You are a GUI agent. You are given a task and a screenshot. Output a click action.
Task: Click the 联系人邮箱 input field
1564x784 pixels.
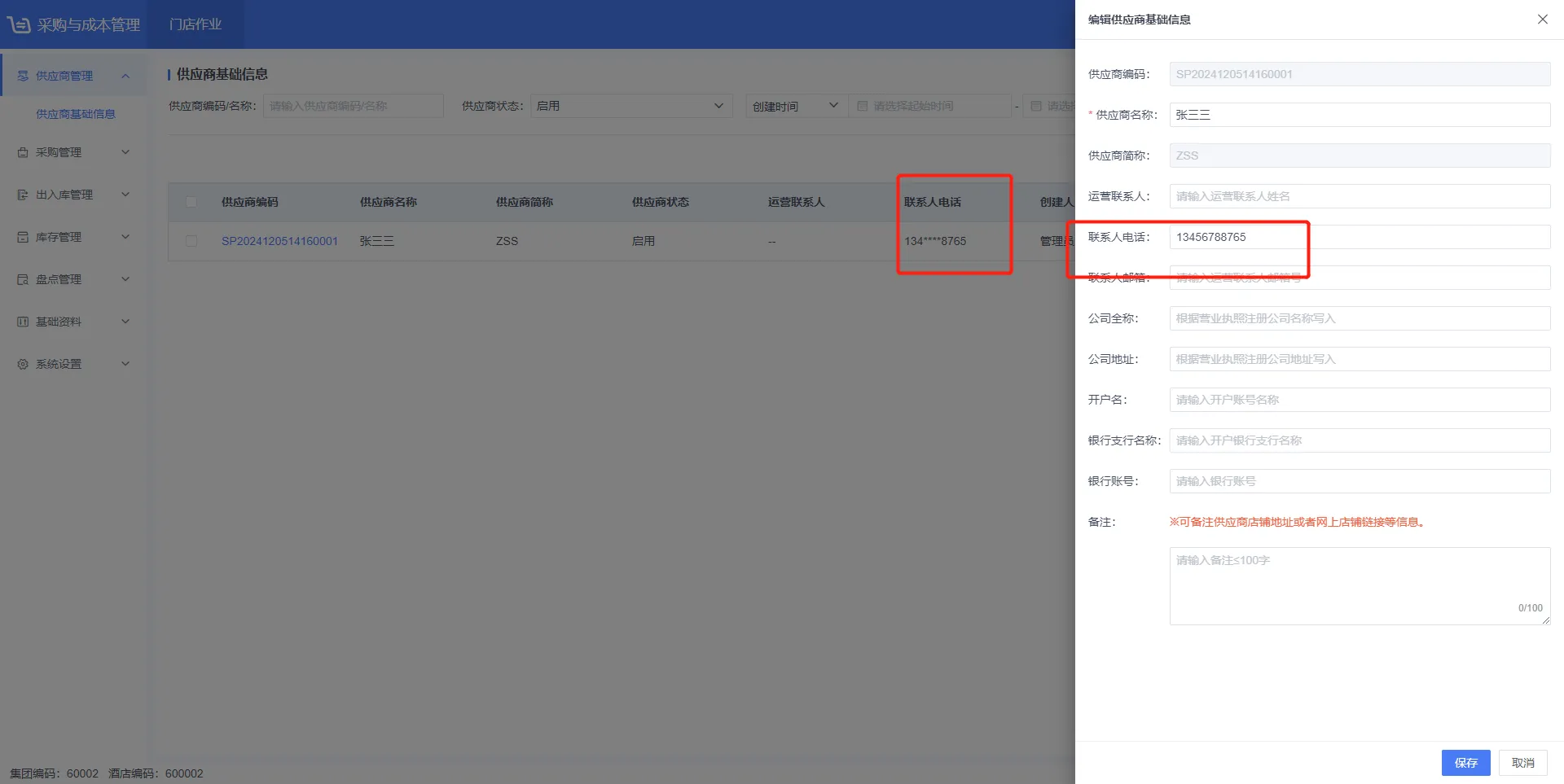pos(1360,278)
